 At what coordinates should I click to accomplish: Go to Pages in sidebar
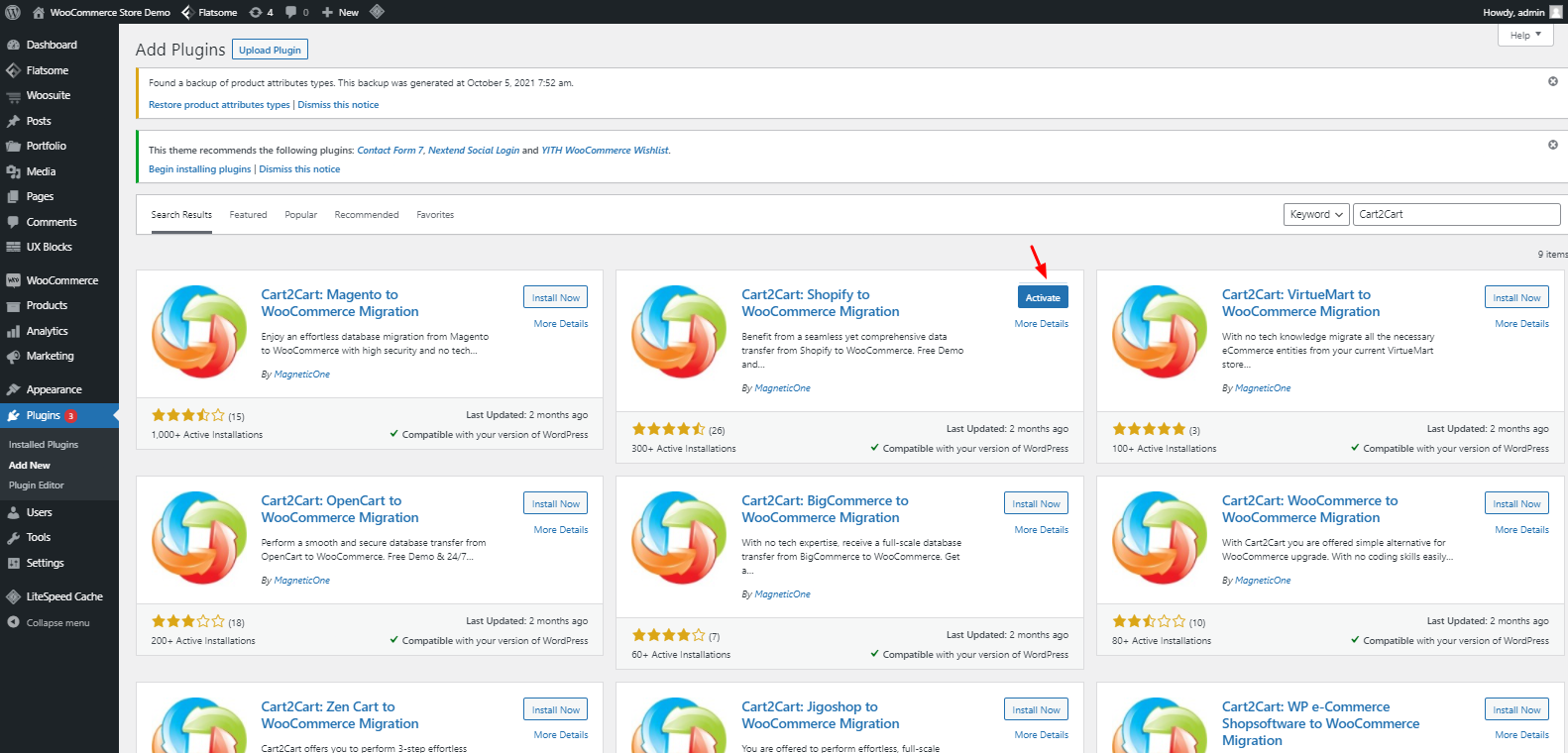(x=40, y=196)
